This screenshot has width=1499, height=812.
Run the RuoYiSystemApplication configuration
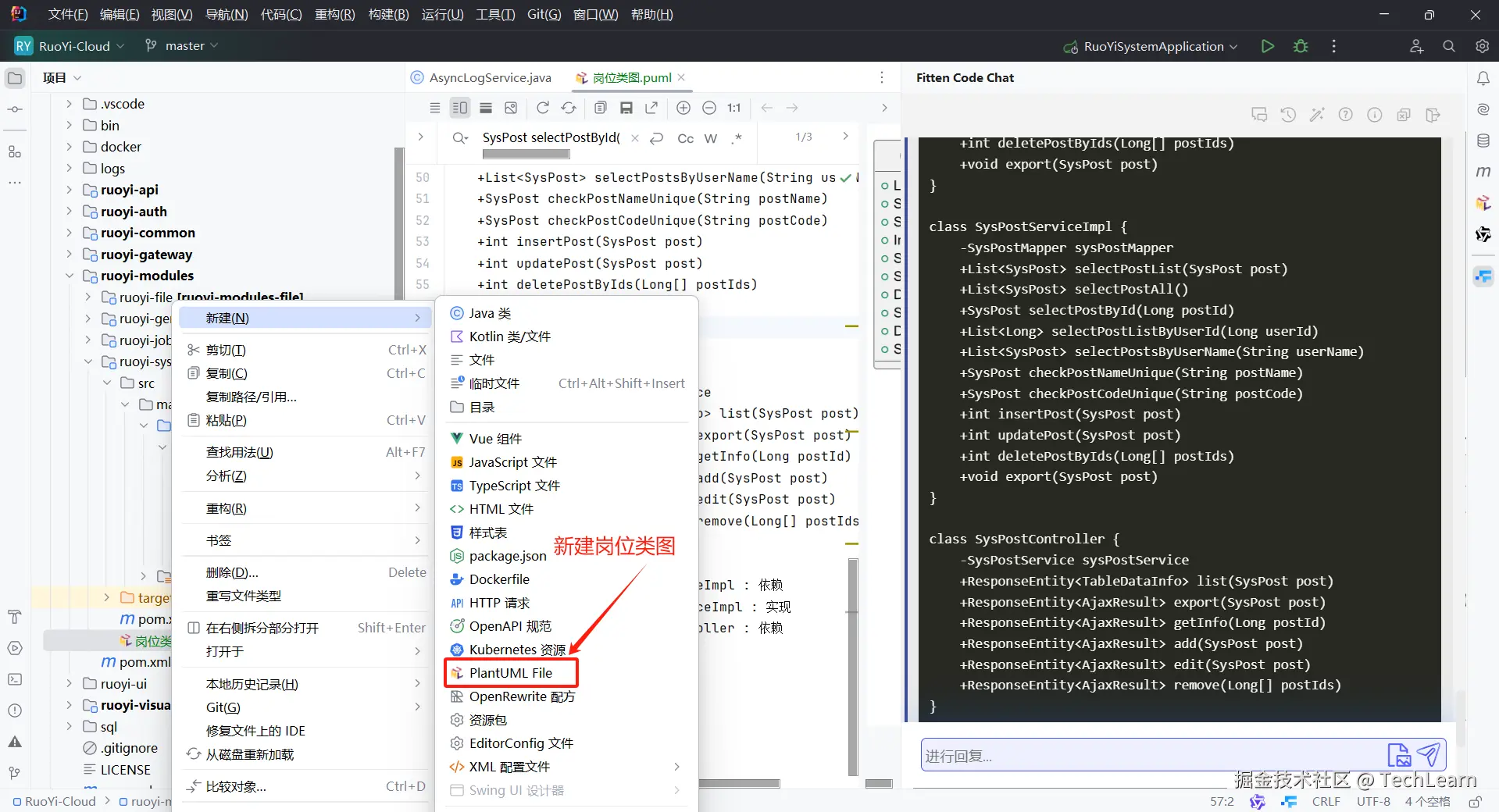pos(1267,46)
